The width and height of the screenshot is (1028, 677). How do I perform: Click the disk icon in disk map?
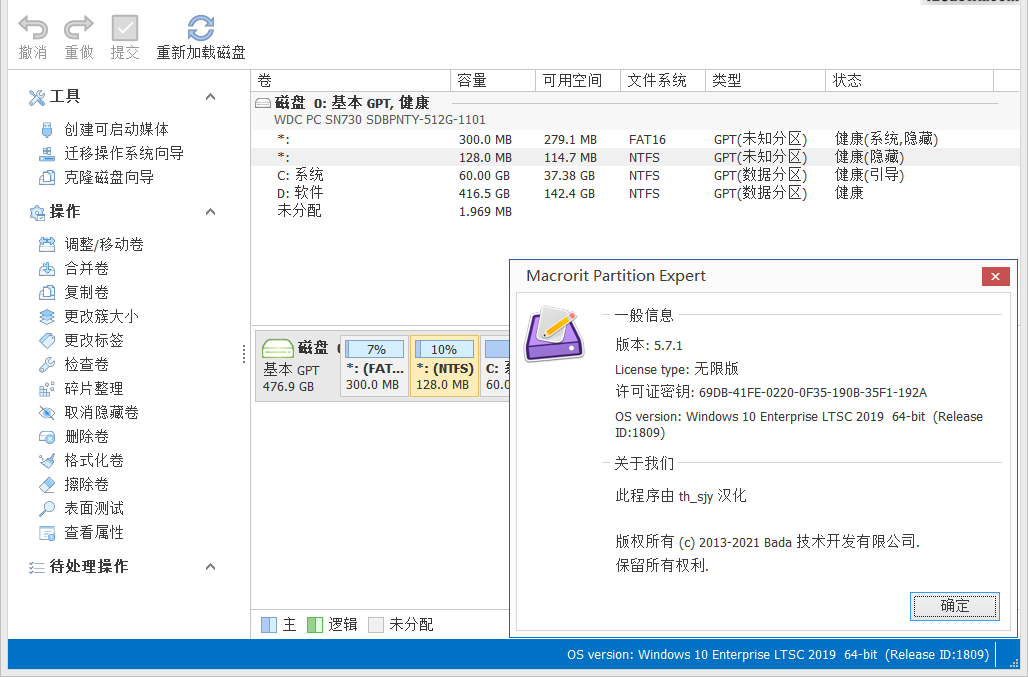277,349
